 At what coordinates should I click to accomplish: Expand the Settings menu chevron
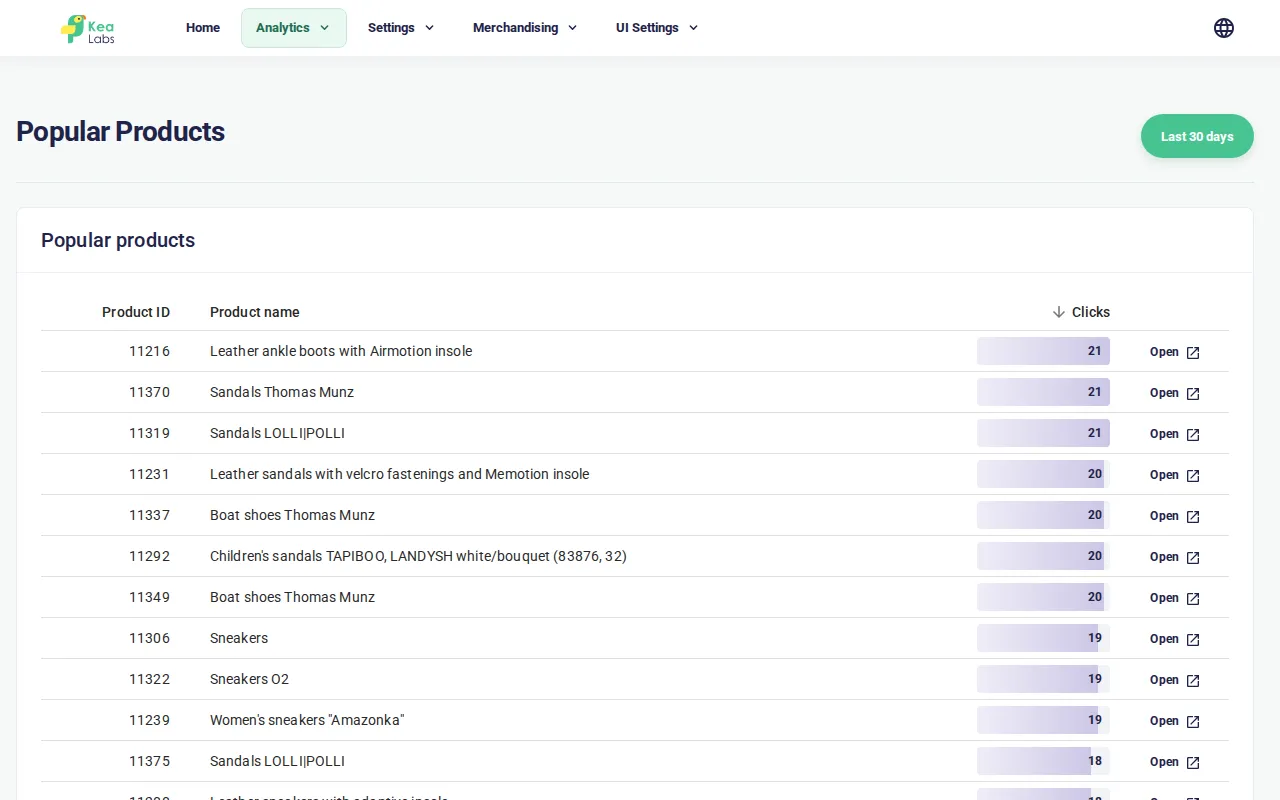(429, 28)
